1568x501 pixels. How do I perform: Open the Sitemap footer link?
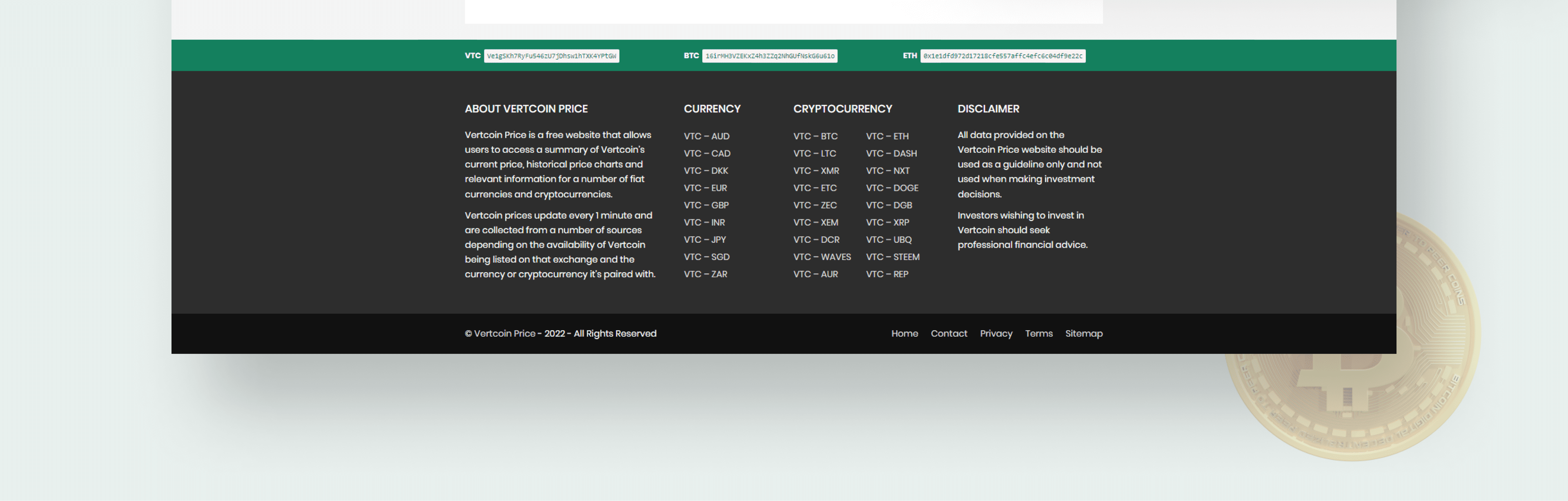point(1083,333)
